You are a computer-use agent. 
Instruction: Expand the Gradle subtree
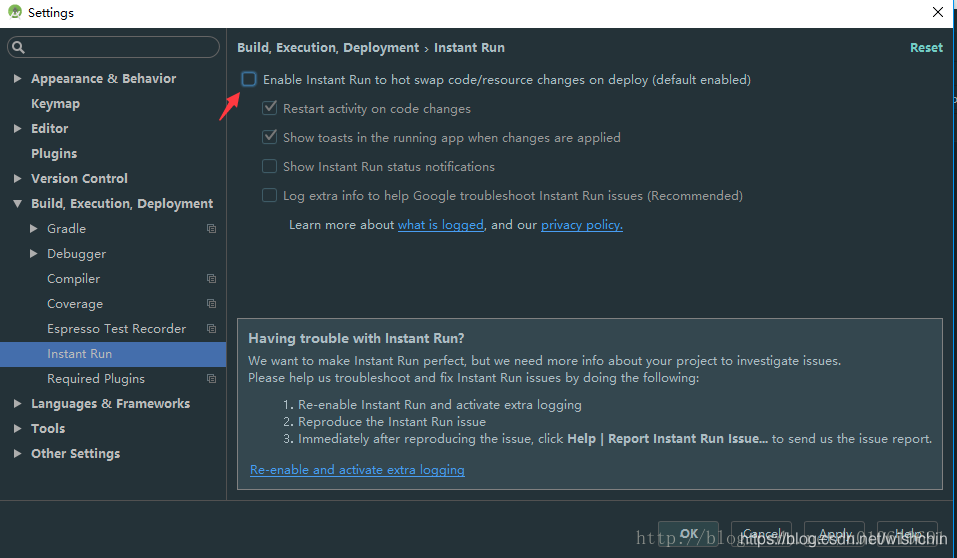pos(34,228)
